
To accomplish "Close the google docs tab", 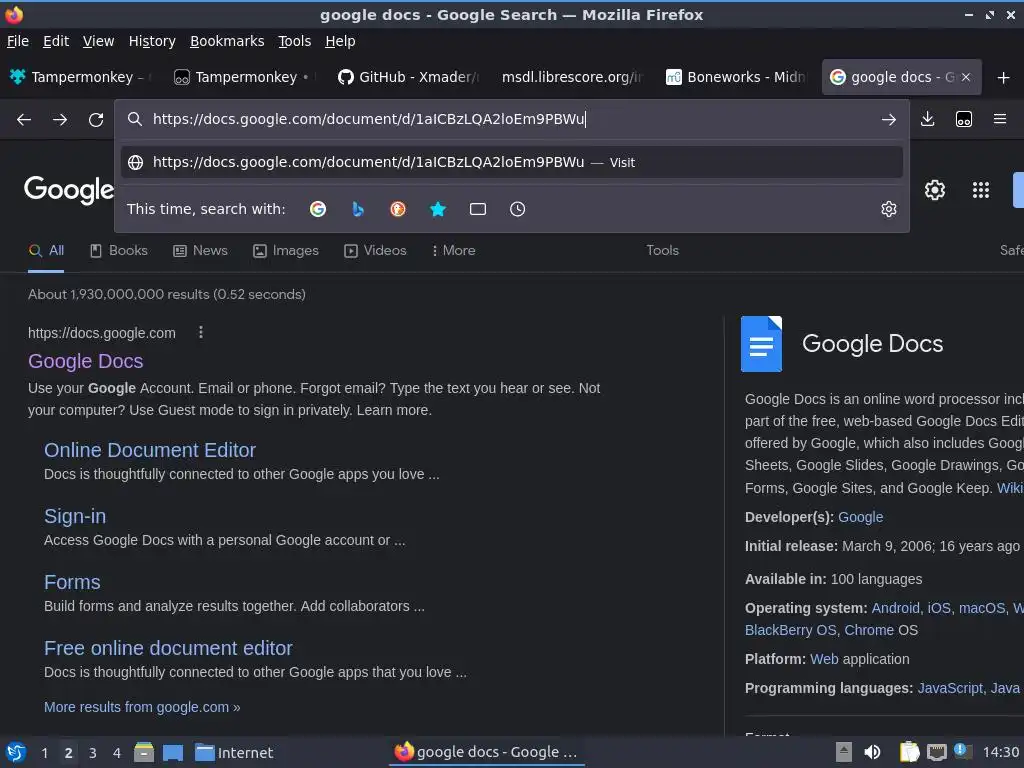I will [x=966, y=77].
